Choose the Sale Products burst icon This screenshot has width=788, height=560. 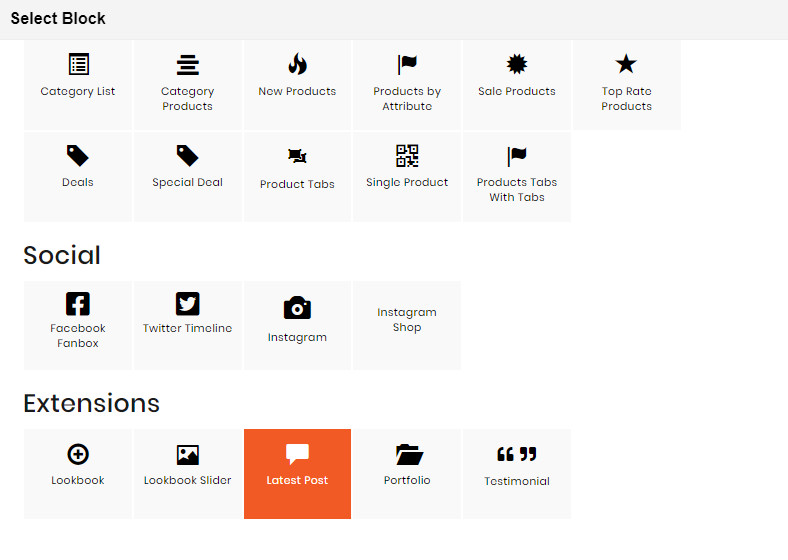coord(517,64)
